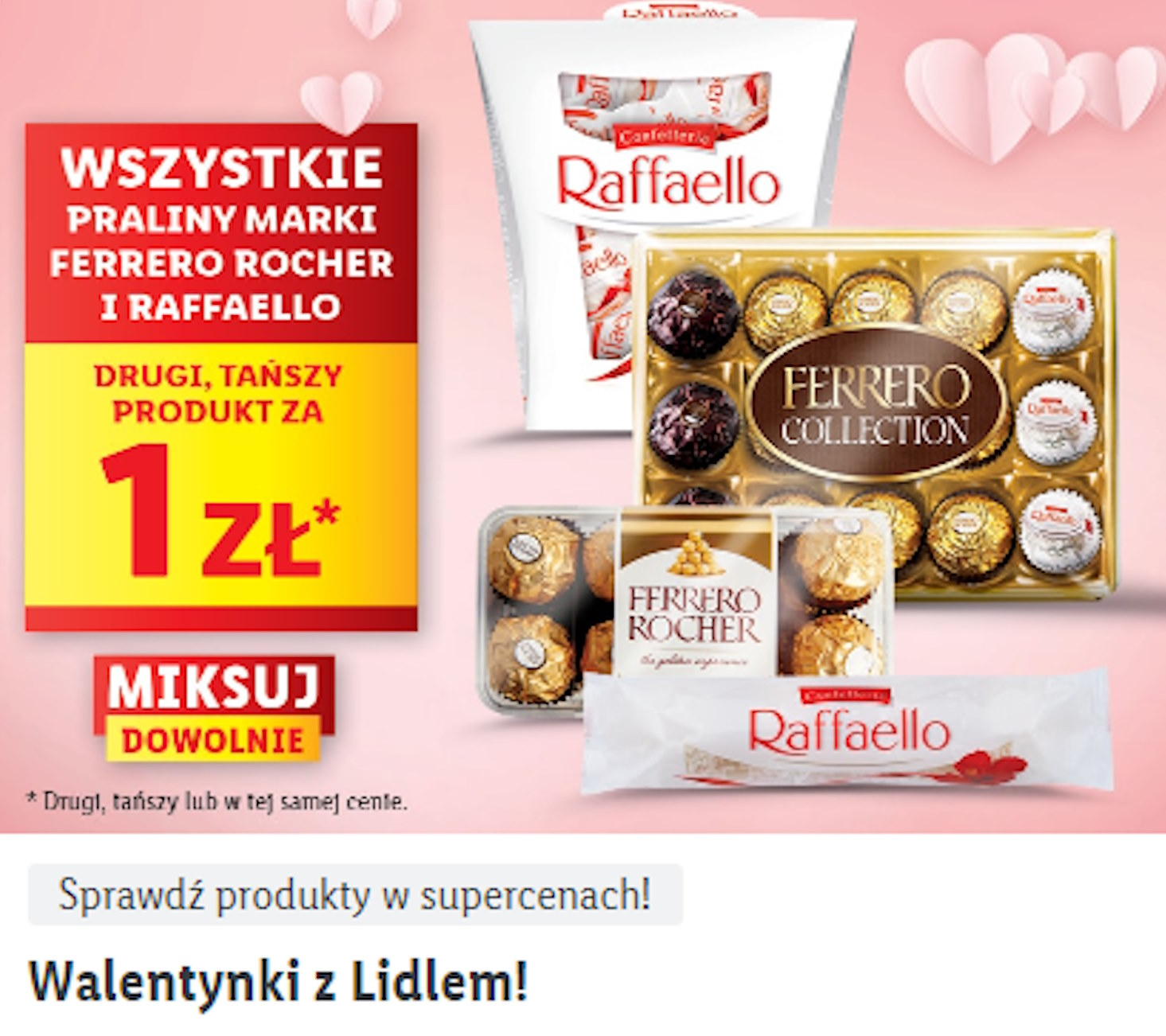This screenshot has width=1166, height=1036.
Task: Click the Ferrero Collection oval brown logo
Action: click(x=875, y=404)
